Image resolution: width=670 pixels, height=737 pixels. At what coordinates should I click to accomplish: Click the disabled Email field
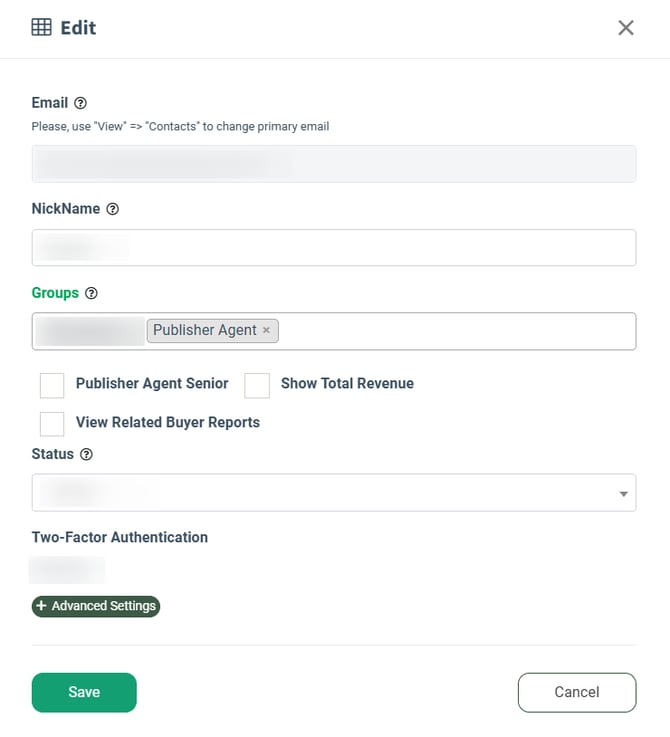click(333, 164)
